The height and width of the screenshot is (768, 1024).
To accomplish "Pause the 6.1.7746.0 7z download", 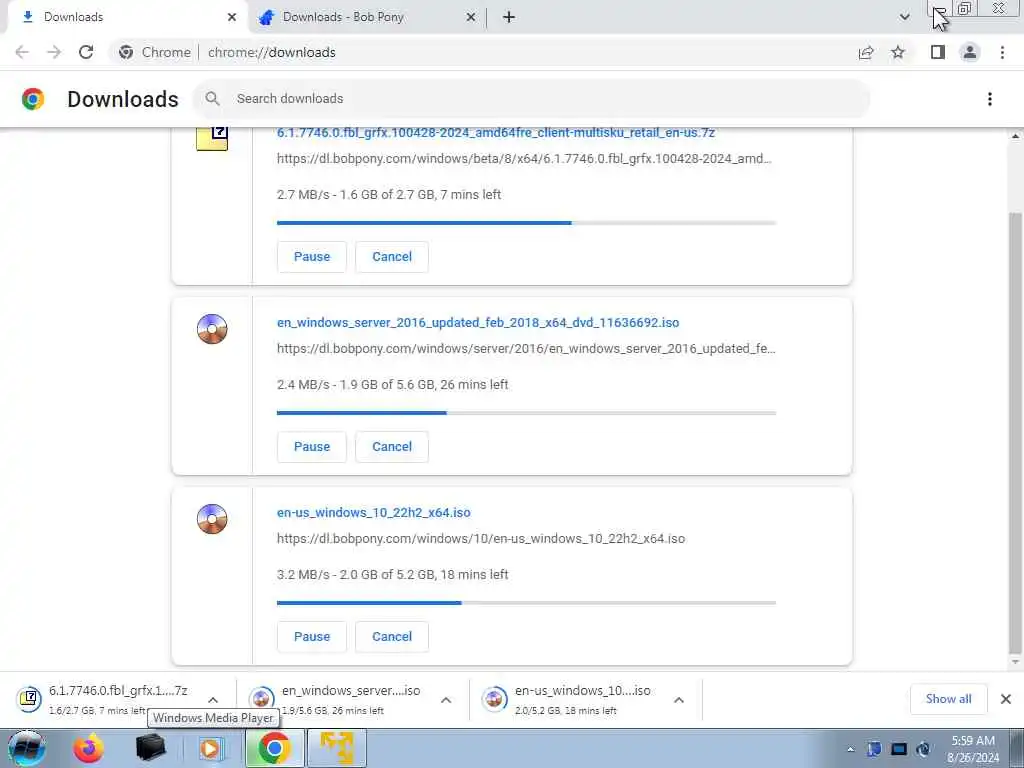I will 312,257.
